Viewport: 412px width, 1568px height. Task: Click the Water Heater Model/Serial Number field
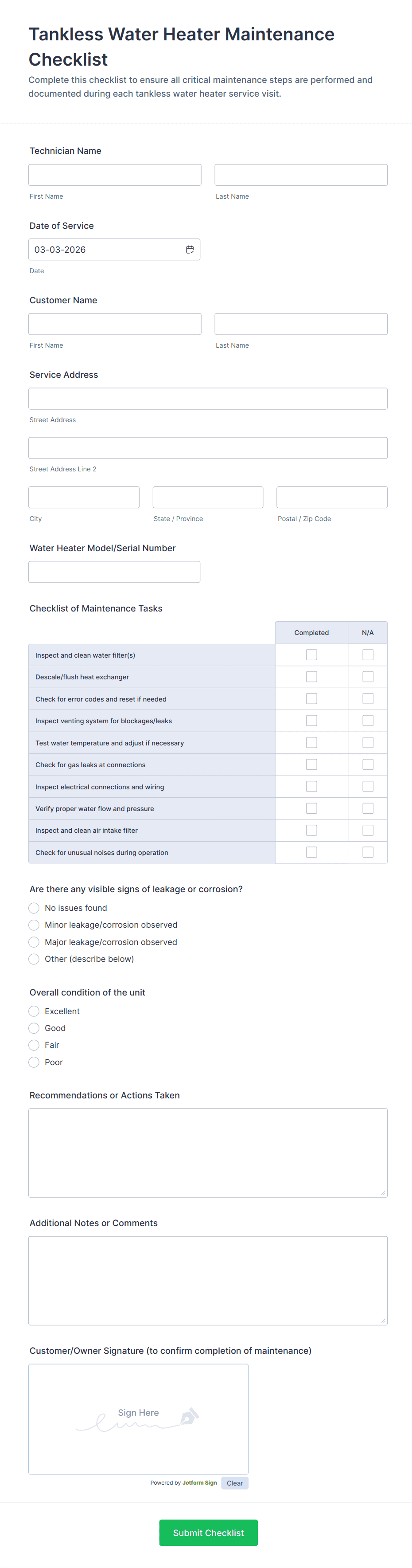(114, 572)
